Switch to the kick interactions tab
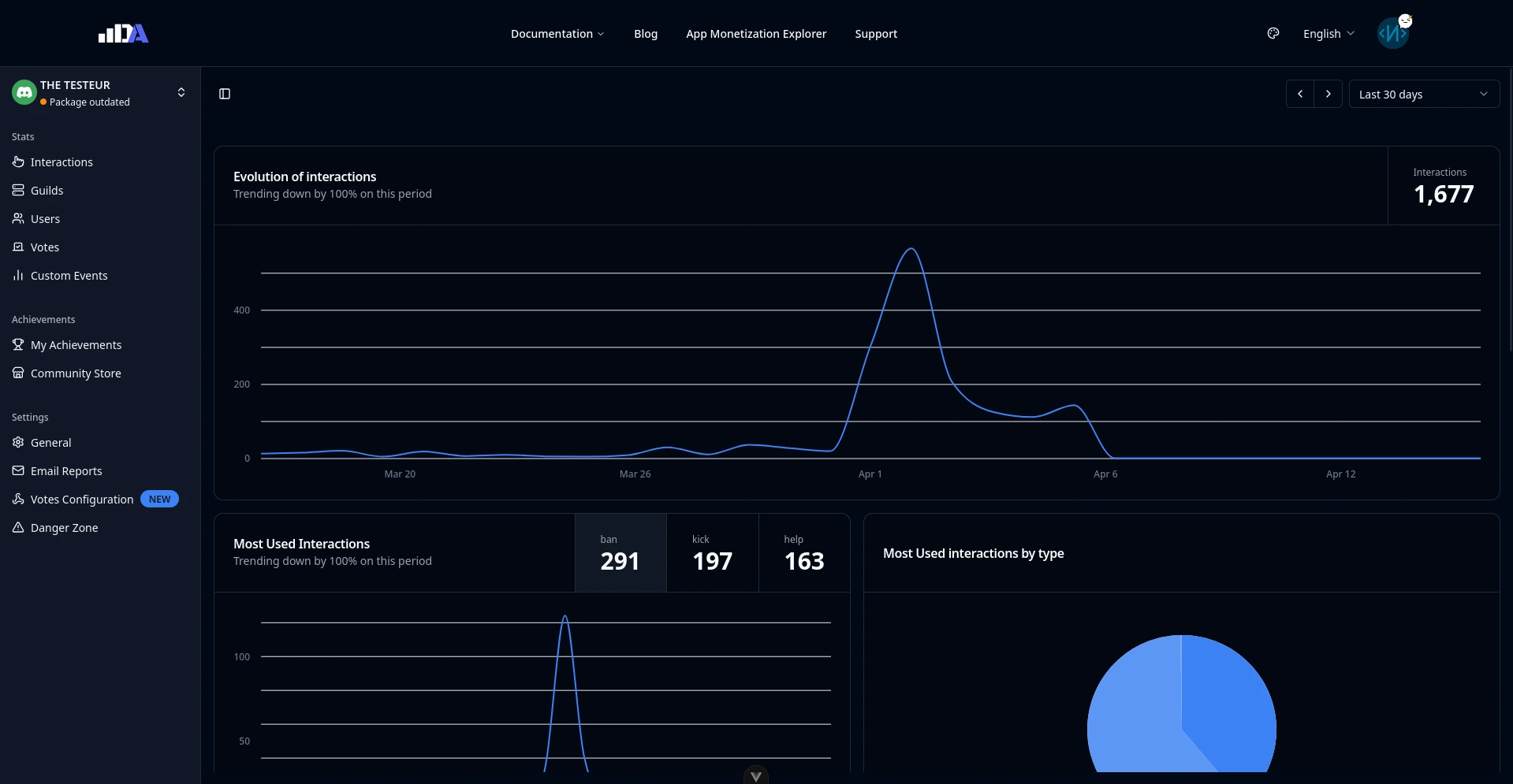This screenshot has height=784, width=1513. point(712,552)
